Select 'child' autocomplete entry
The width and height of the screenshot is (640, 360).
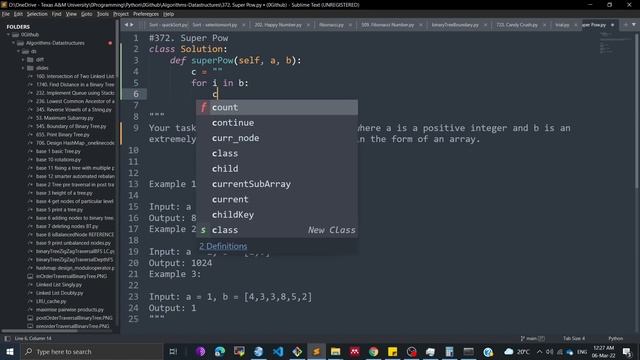click(x=277, y=169)
